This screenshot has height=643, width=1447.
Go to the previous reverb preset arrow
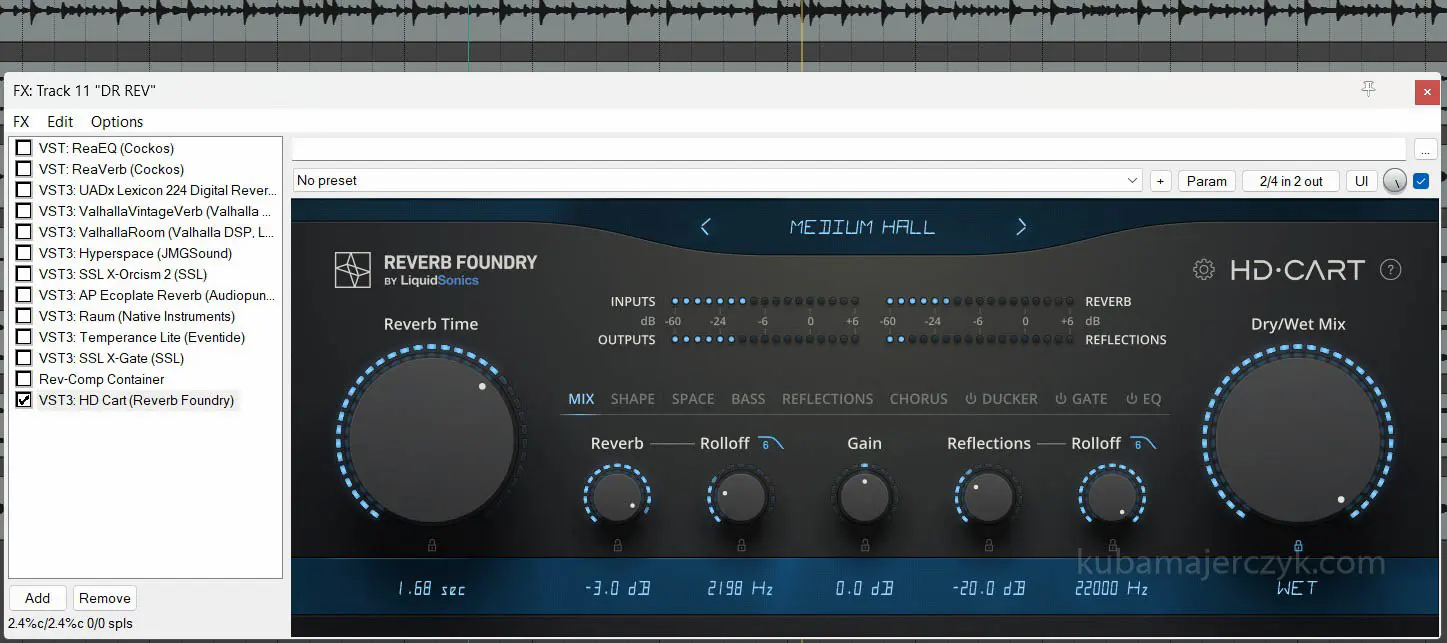point(705,227)
